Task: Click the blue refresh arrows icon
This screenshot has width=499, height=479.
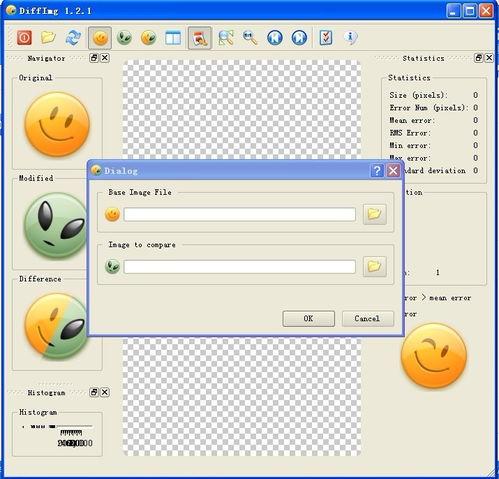Action: coord(73,38)
